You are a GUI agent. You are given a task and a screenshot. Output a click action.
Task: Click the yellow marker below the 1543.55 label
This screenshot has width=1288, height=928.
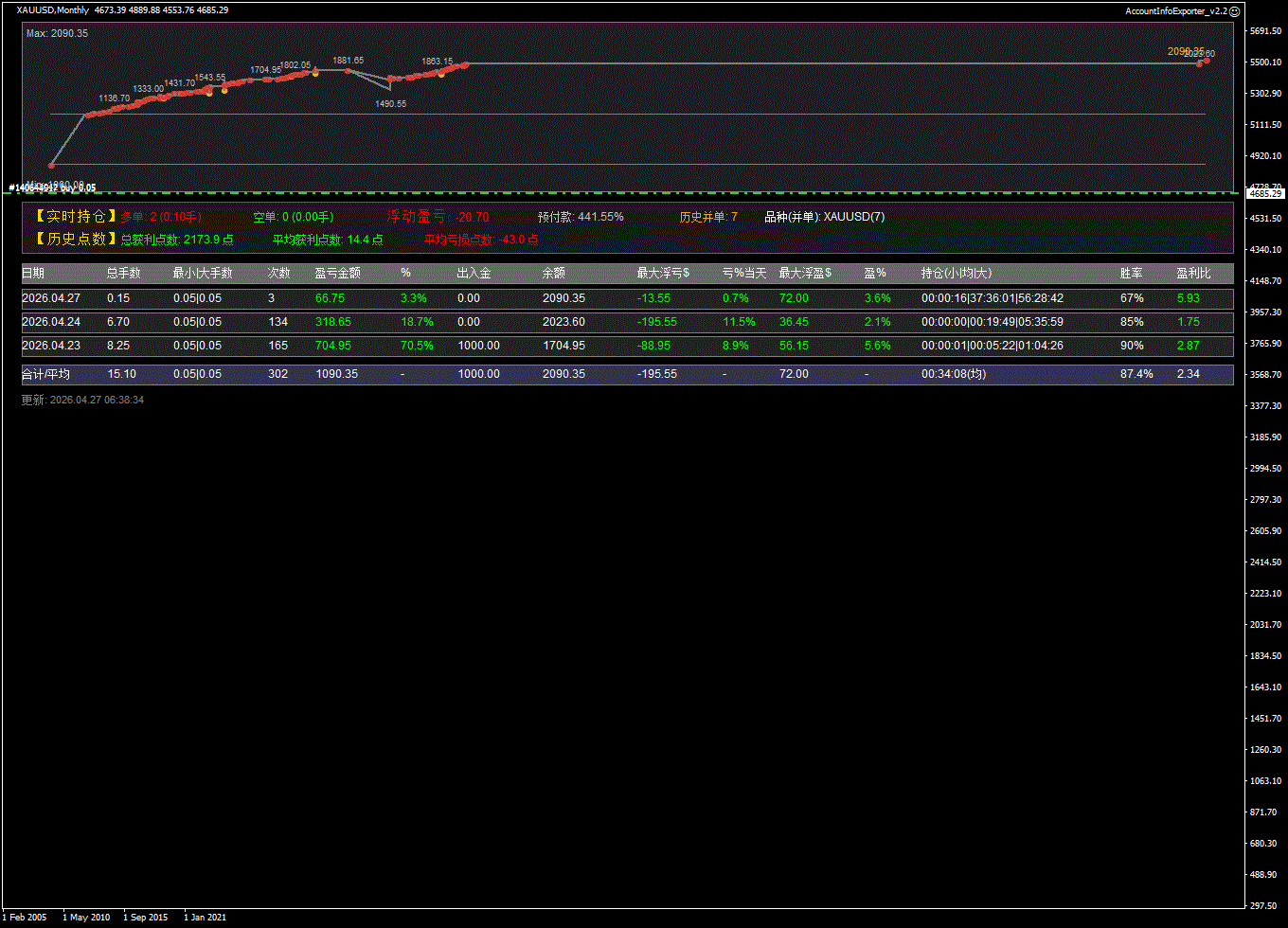tap(209, 93)
